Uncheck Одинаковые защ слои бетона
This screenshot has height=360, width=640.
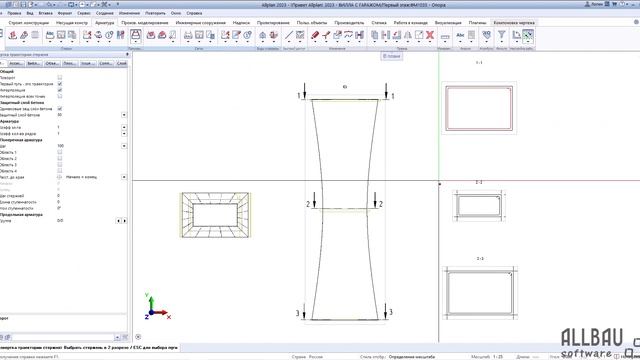pos(60,109)
